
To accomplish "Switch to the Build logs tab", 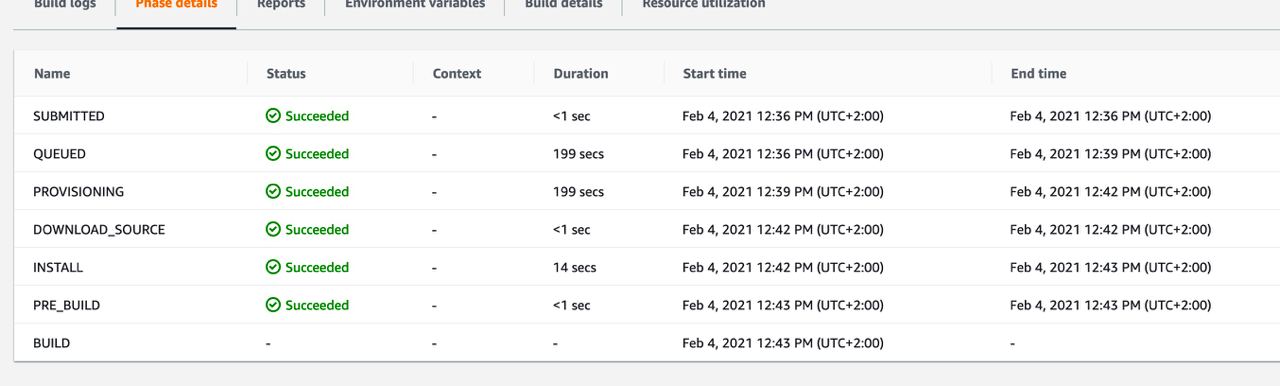I will (65, 5).
